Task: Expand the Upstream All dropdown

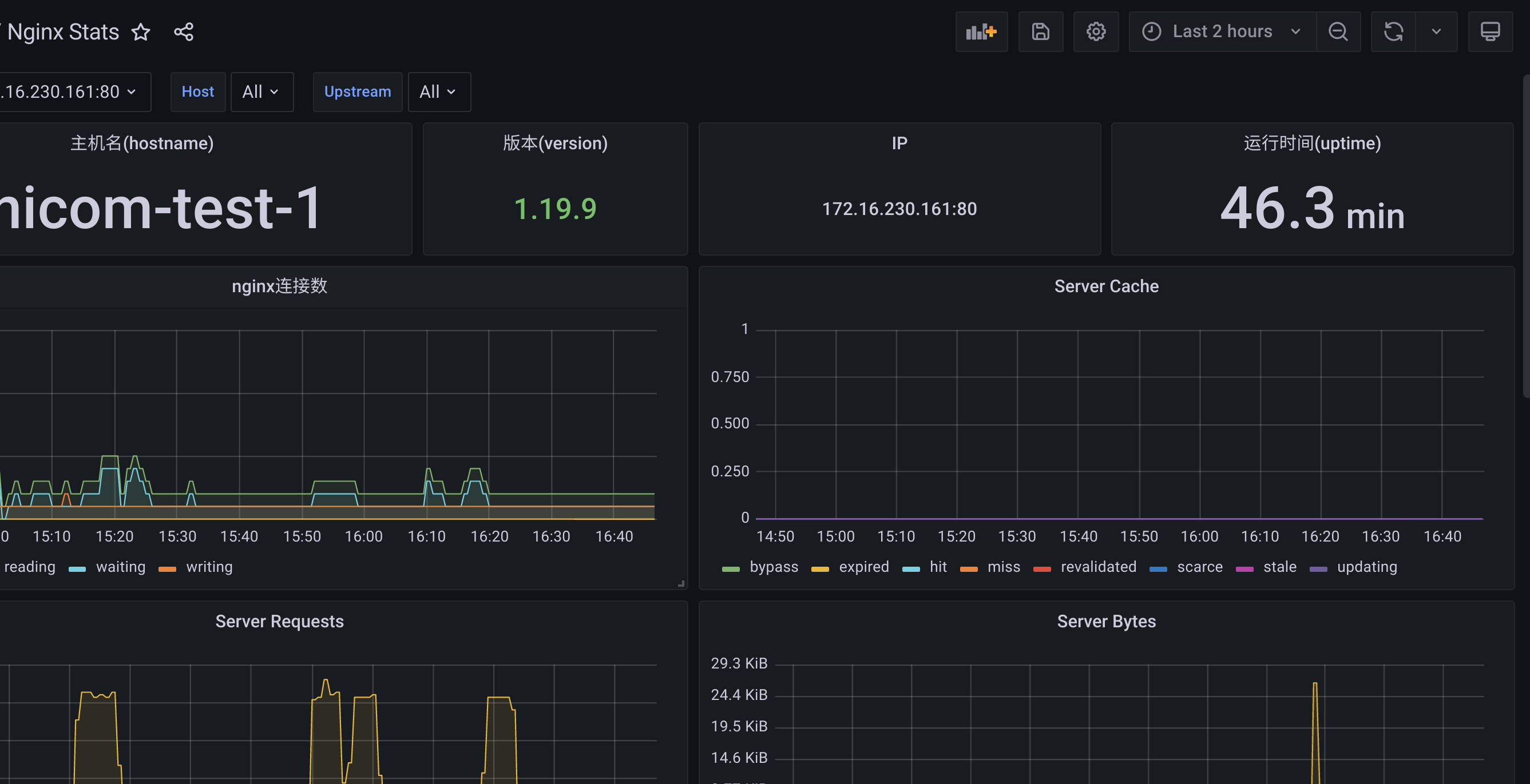Action: 439,92
